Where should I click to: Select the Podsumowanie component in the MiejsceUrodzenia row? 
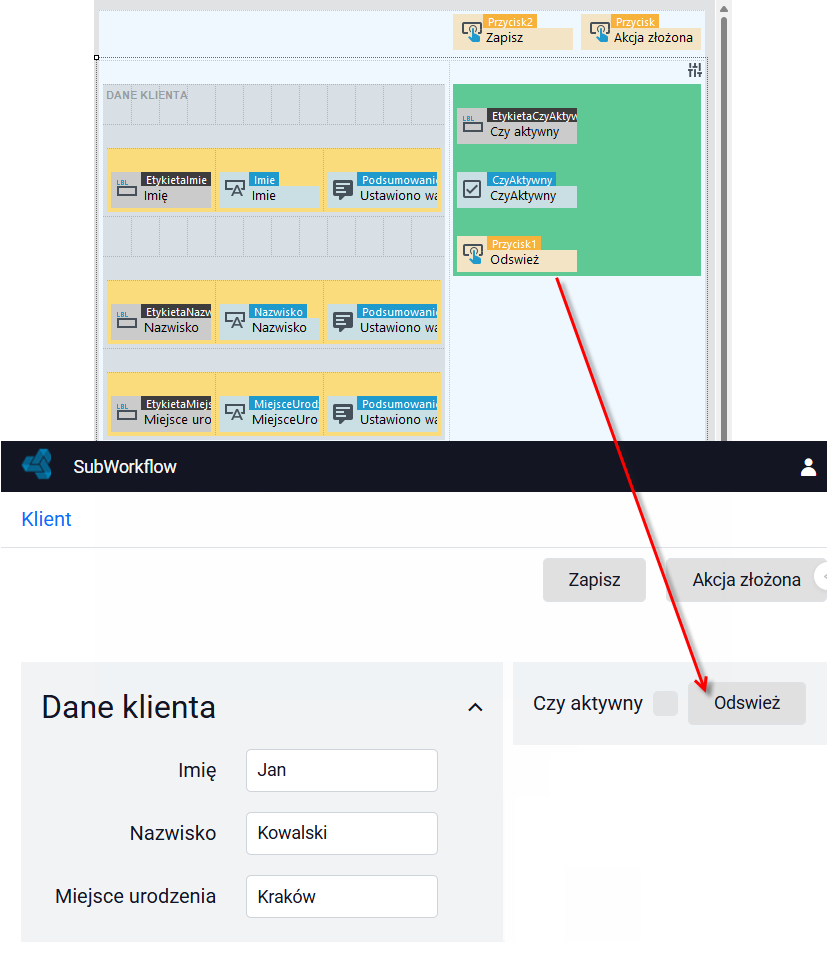tap(383, 413)
